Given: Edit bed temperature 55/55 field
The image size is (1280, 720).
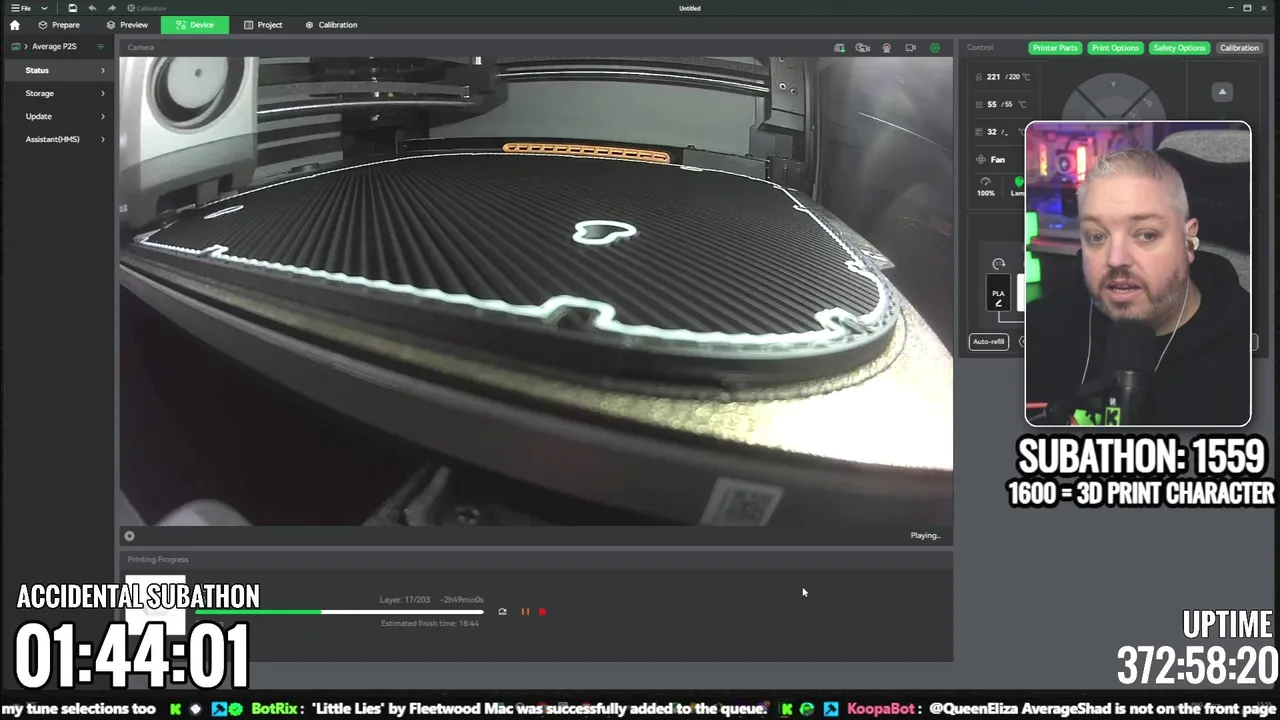Looking at the screenshot, I should point(1002,104).
